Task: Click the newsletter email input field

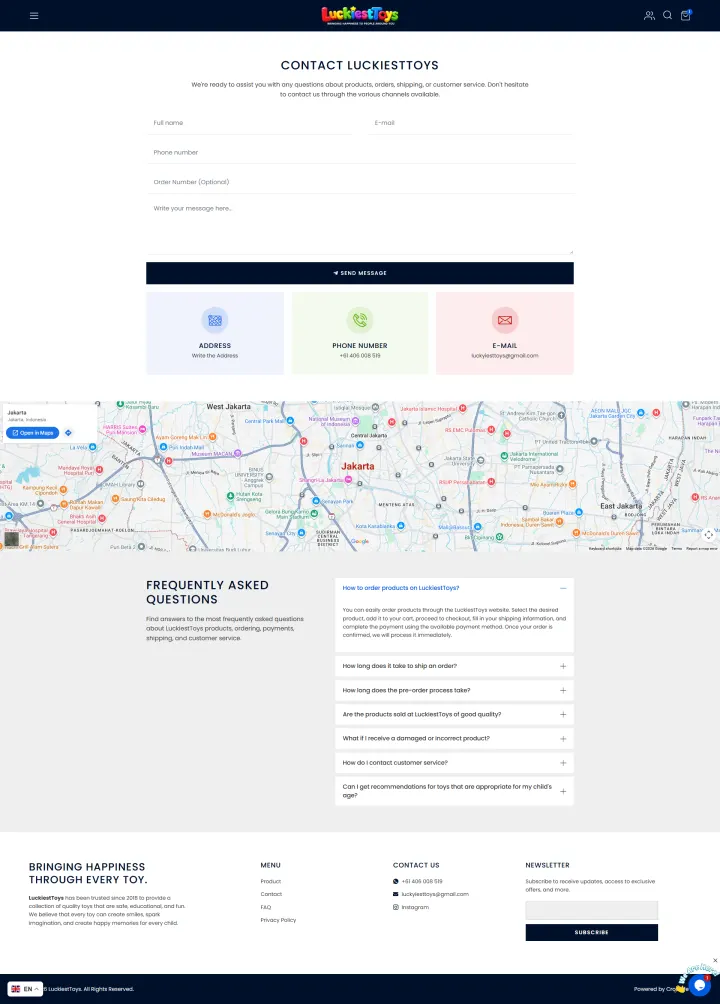Action: (591, 910)
